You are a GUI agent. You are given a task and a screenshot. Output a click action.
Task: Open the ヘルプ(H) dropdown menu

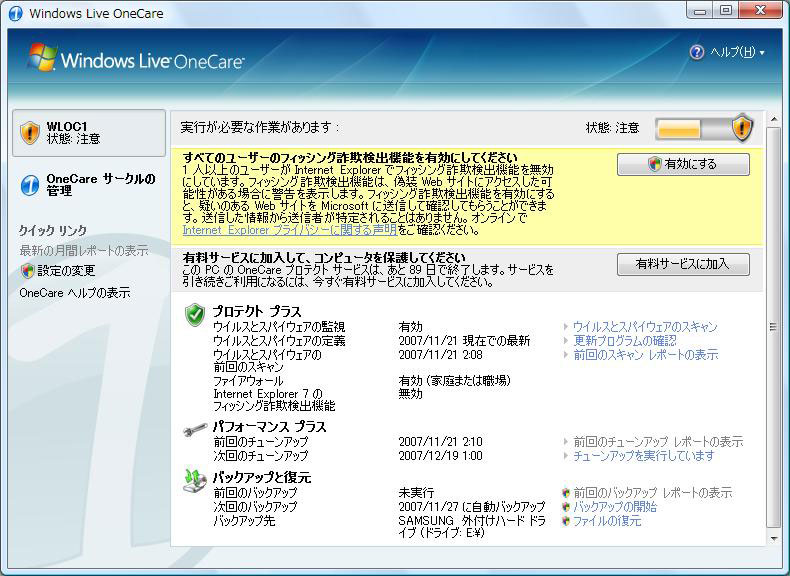(x=737, y=52)
